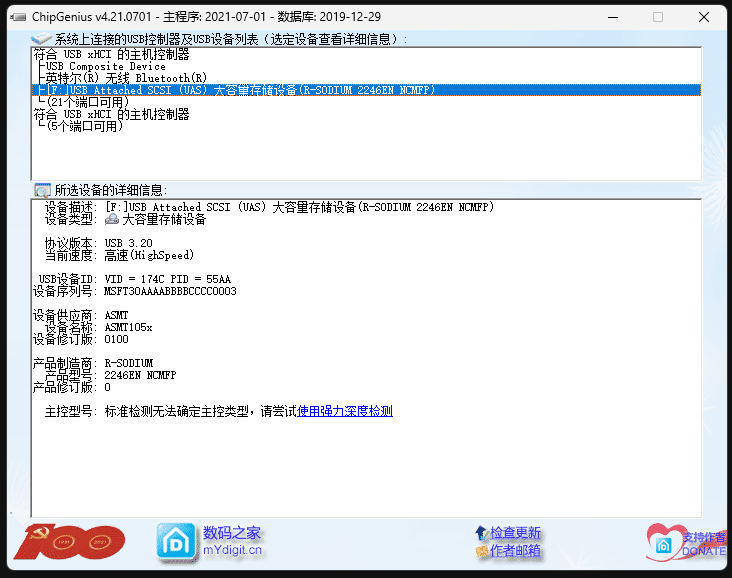Click the 当前速度 高速(HighSpeed) value

(x=149, y=255)
